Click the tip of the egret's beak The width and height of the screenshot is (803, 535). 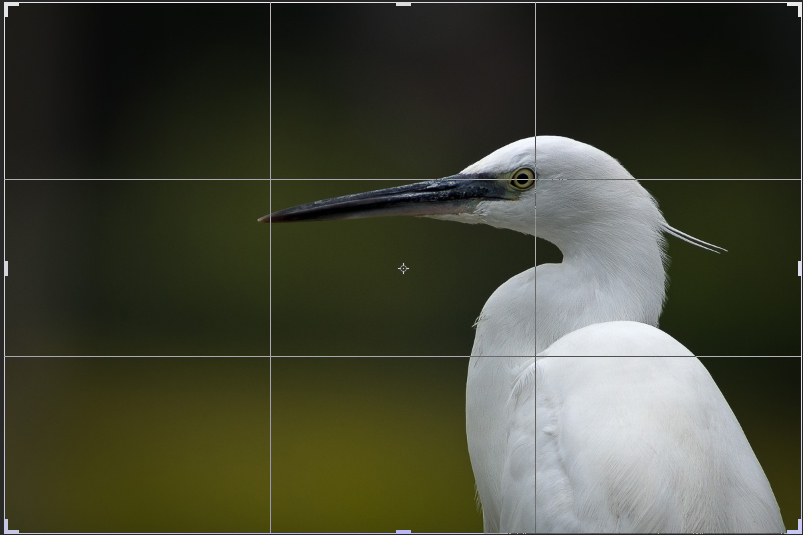[x=262, y=218]
